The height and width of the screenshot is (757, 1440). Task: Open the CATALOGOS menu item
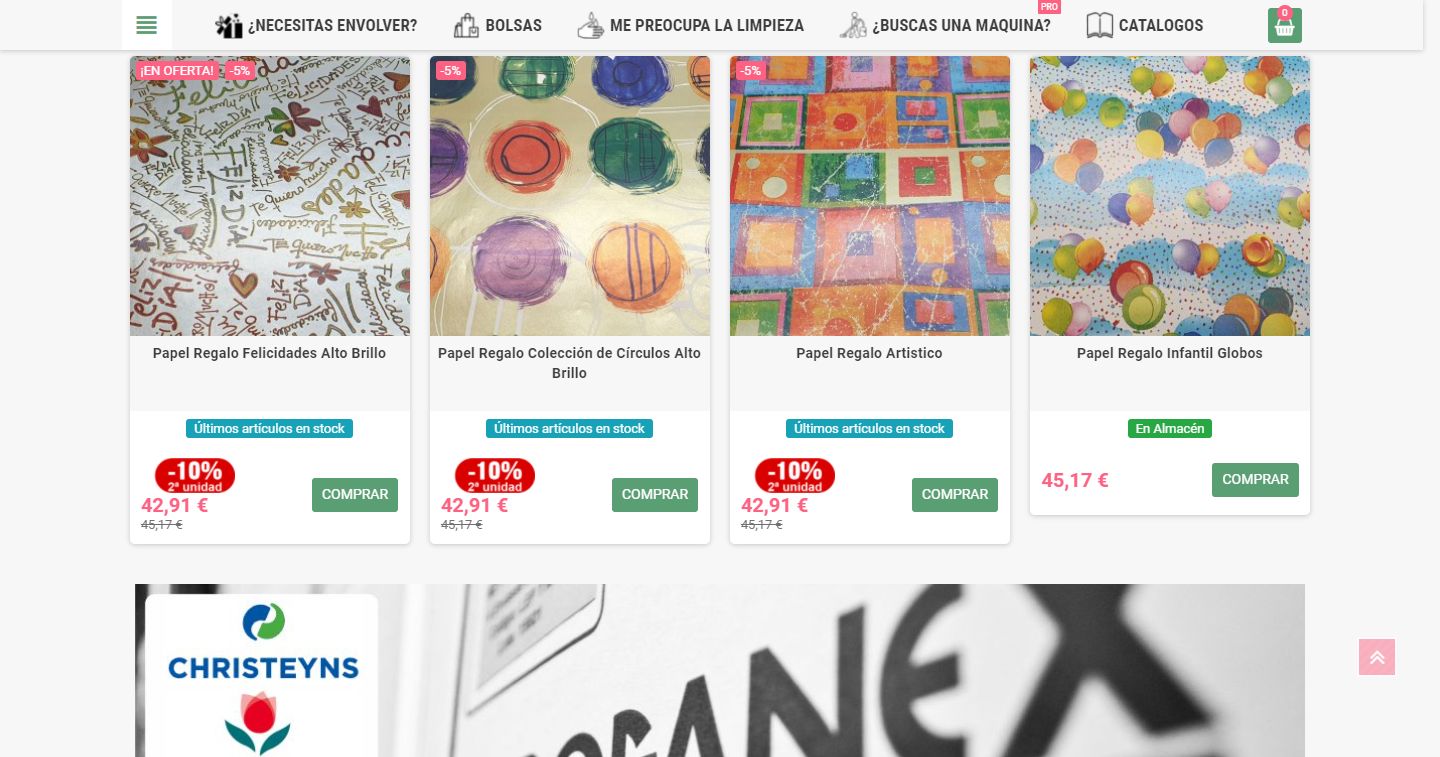coord(1161,26)
